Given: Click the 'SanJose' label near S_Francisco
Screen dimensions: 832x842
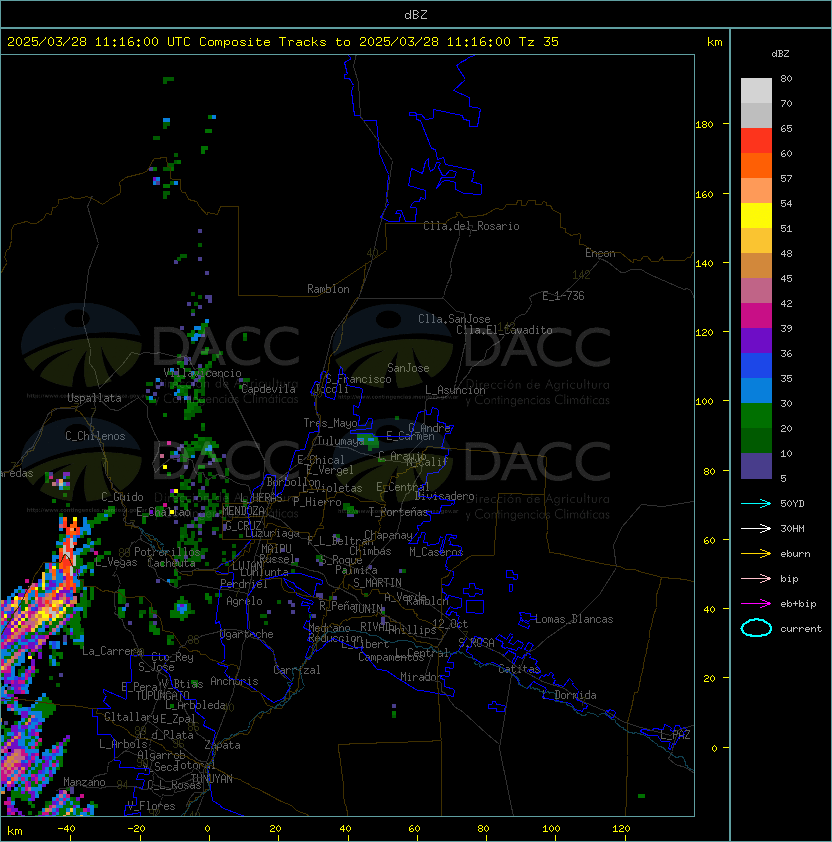Looking at the screenshot, I should (408, 368).
